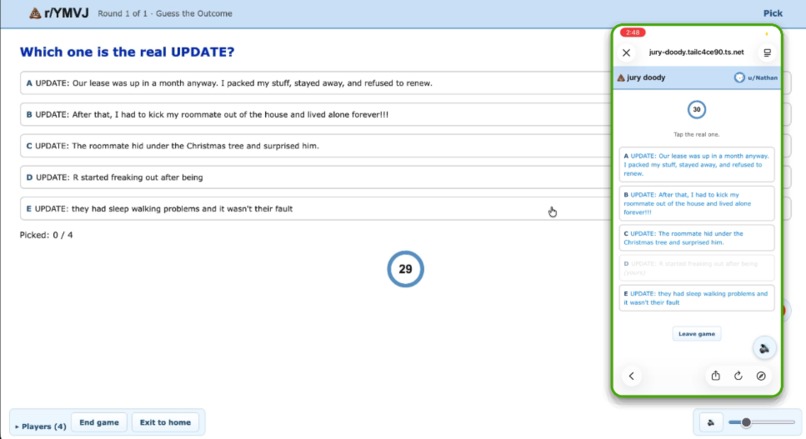The width and height of the screenshot is (806, 439).
Task: Tap Leave game on the phone
Action: [697, 334]
